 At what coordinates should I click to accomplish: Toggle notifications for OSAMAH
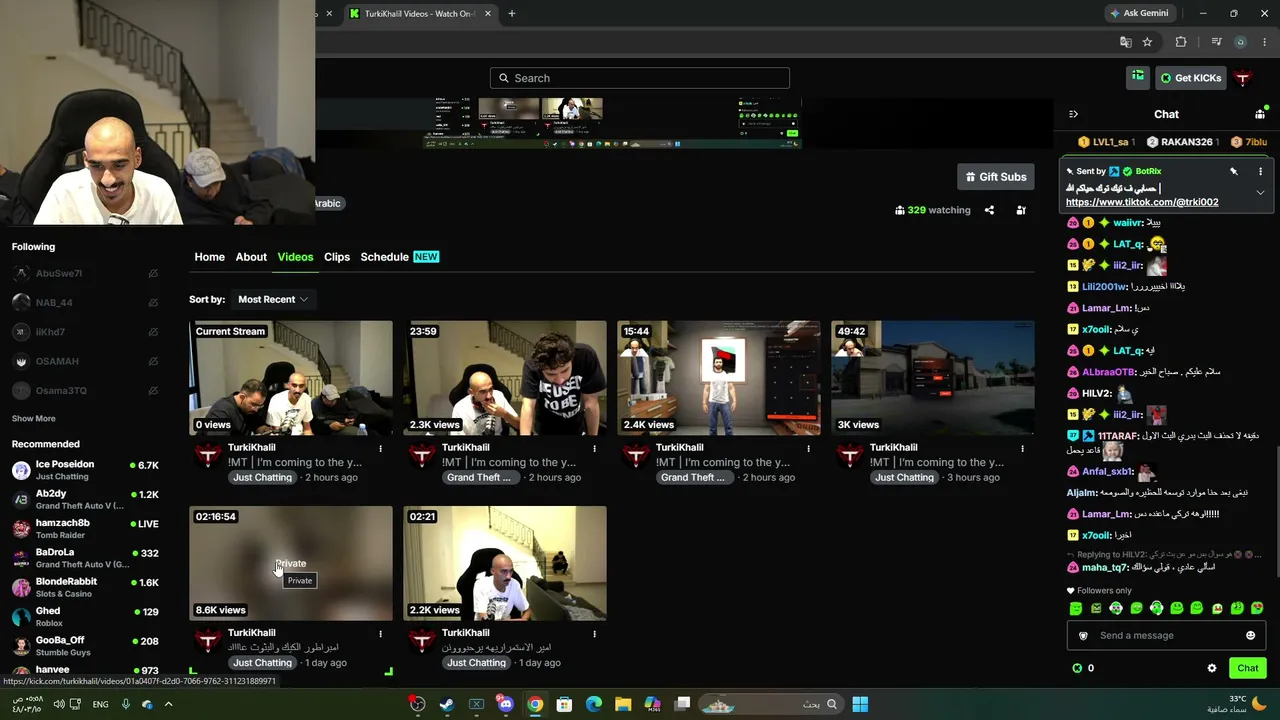pyautogui.click(x=153, y=362)
